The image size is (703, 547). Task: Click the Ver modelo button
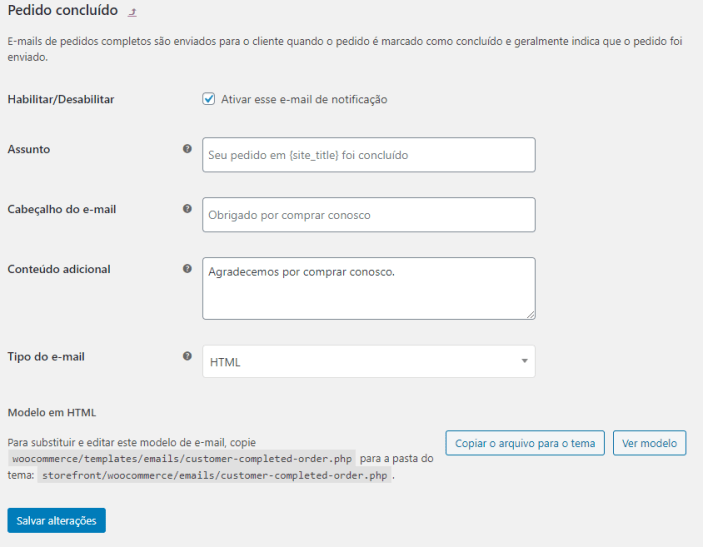649,443
